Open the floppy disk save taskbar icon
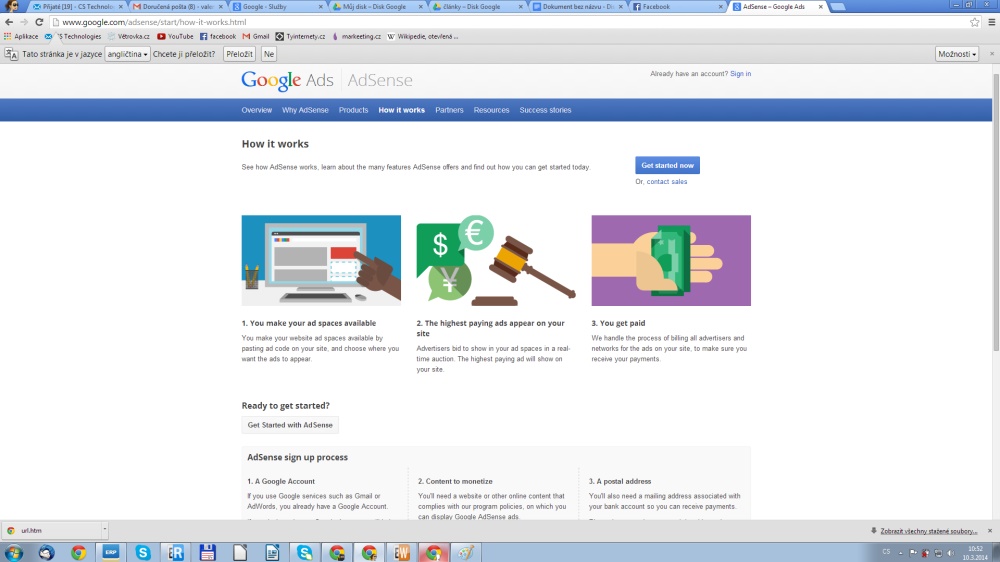 click(x=207, y=552)
